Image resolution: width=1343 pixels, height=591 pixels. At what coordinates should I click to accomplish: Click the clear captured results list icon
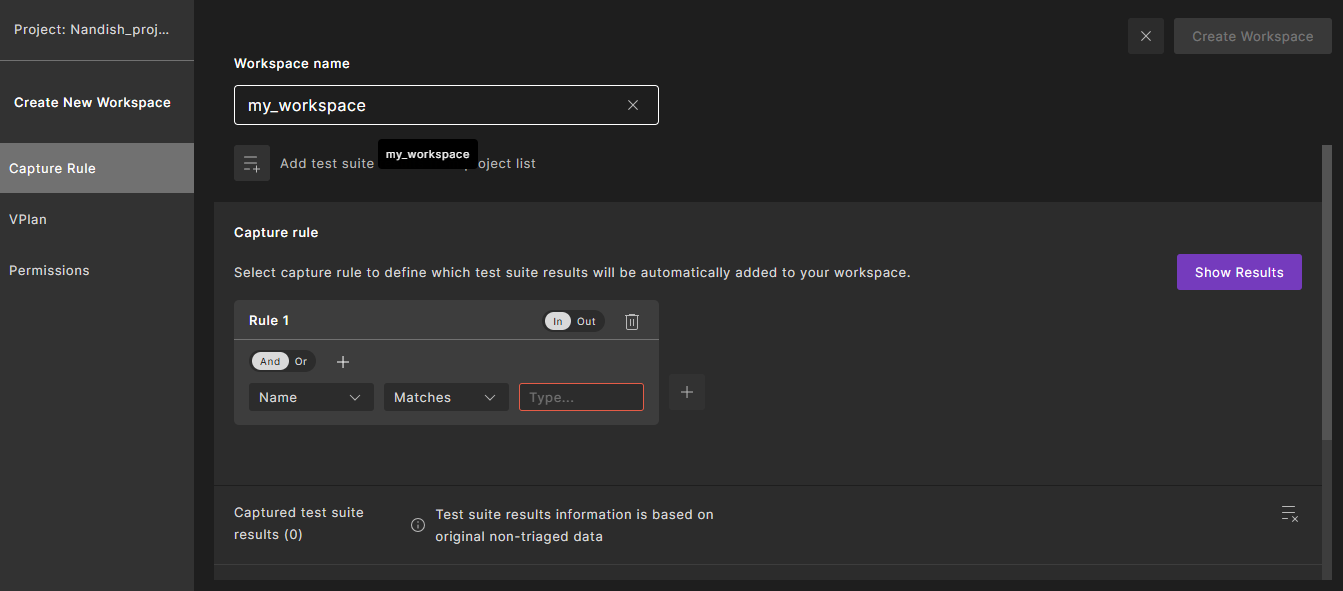click(x=1290, y=514)
